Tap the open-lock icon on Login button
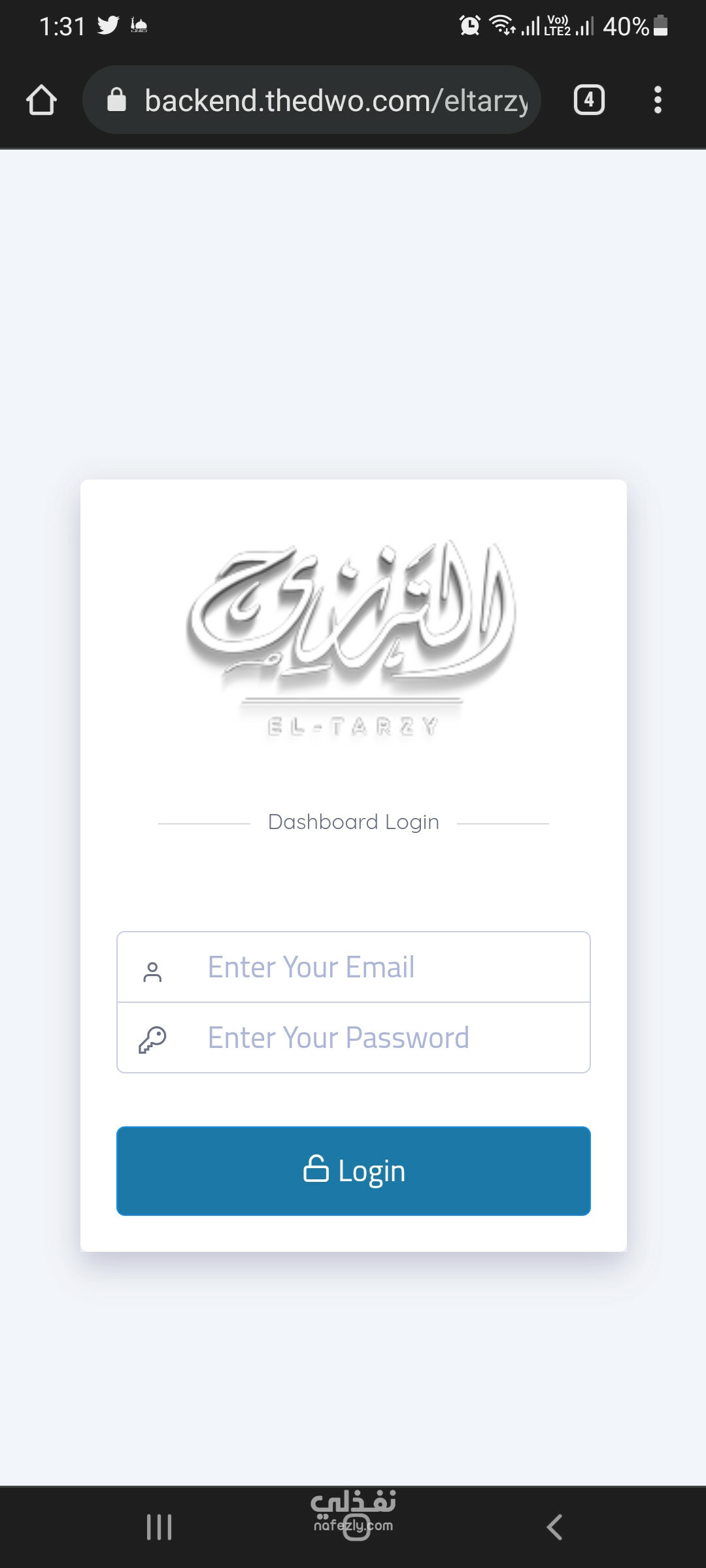 316,1168
